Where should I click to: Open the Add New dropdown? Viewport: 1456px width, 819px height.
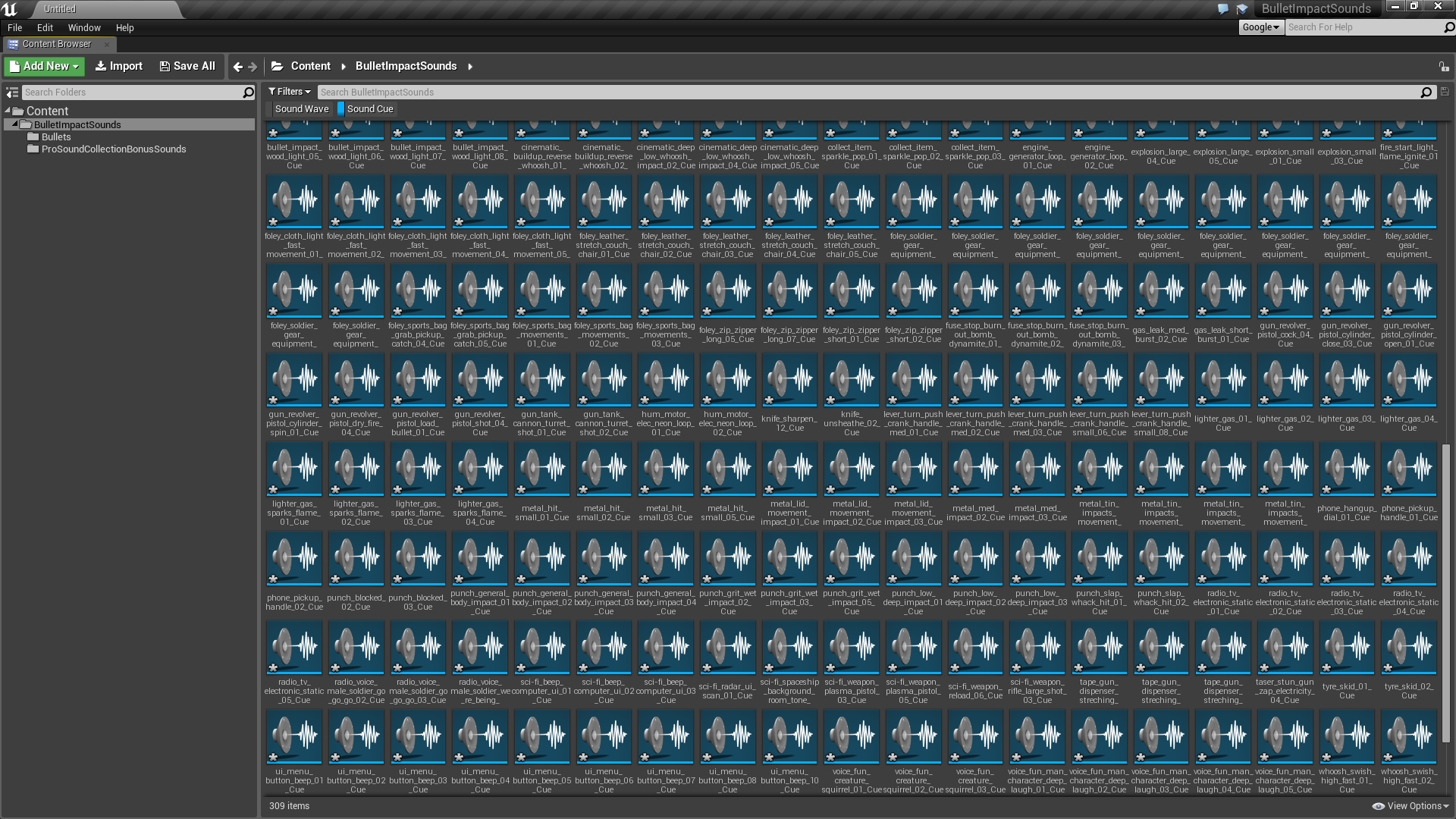[45, 67]
